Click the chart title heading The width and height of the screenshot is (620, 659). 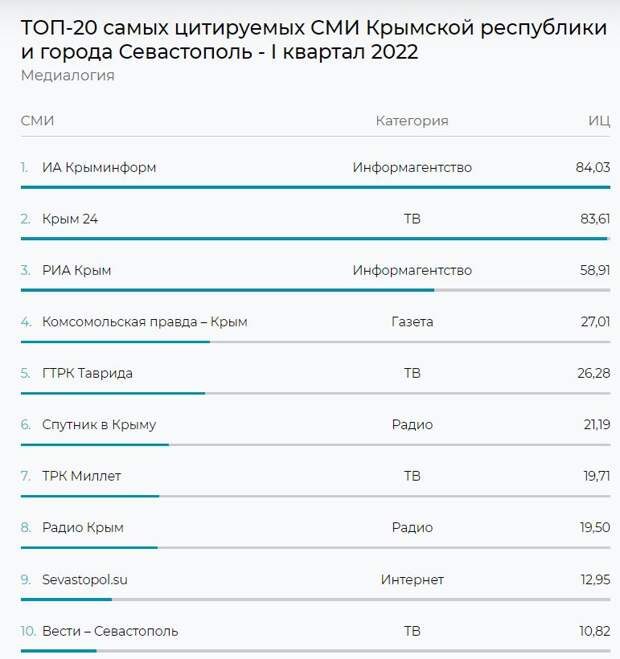pyautogui.click(x=312, y=40)
